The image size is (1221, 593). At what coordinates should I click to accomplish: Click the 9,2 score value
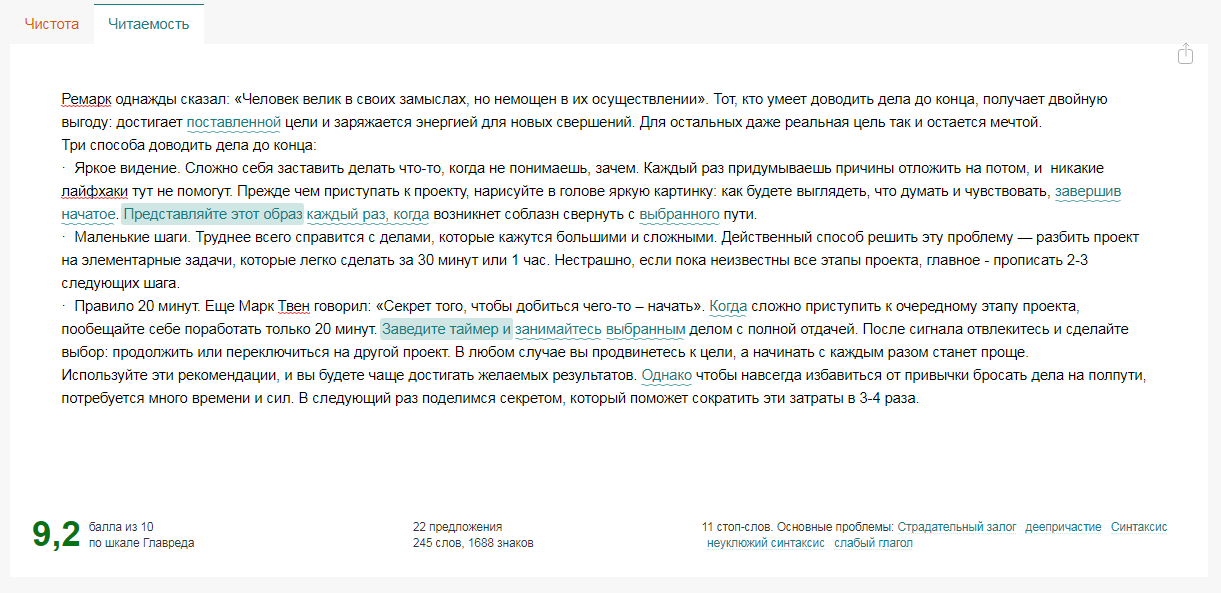click(56, 534)
